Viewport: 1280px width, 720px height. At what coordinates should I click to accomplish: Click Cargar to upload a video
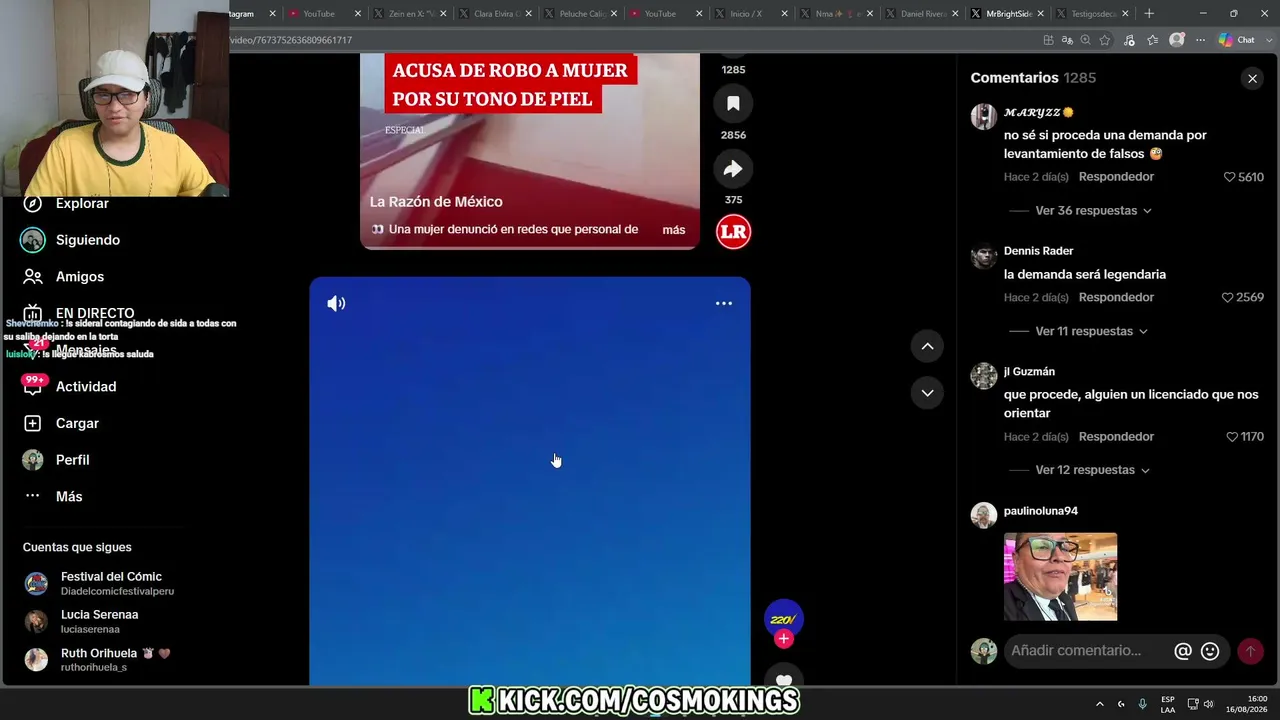point(61,424)
